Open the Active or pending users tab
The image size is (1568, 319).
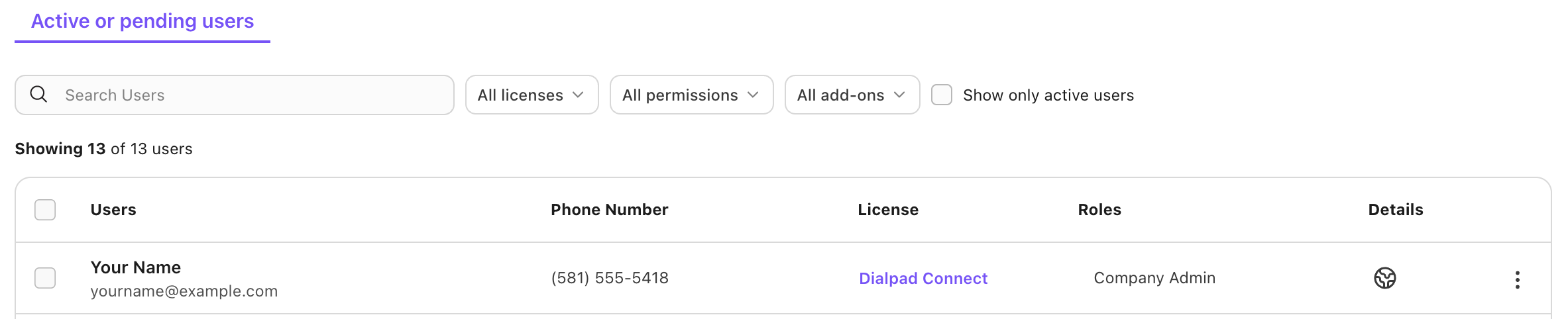coord(142,21)
